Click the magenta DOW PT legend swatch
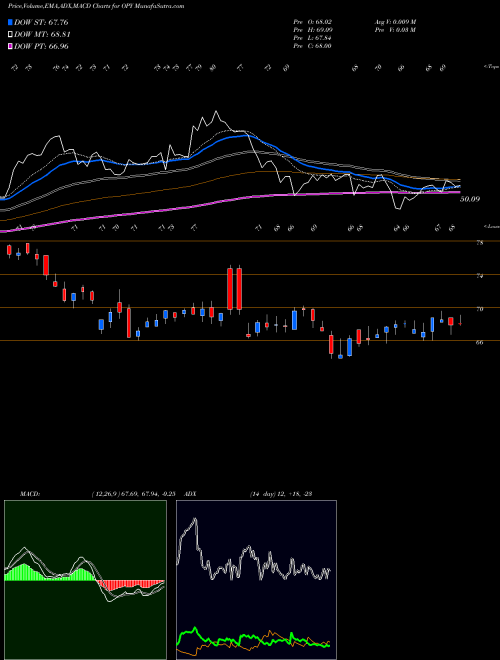Screen dimensions: 500x660 tap(10, 46)
